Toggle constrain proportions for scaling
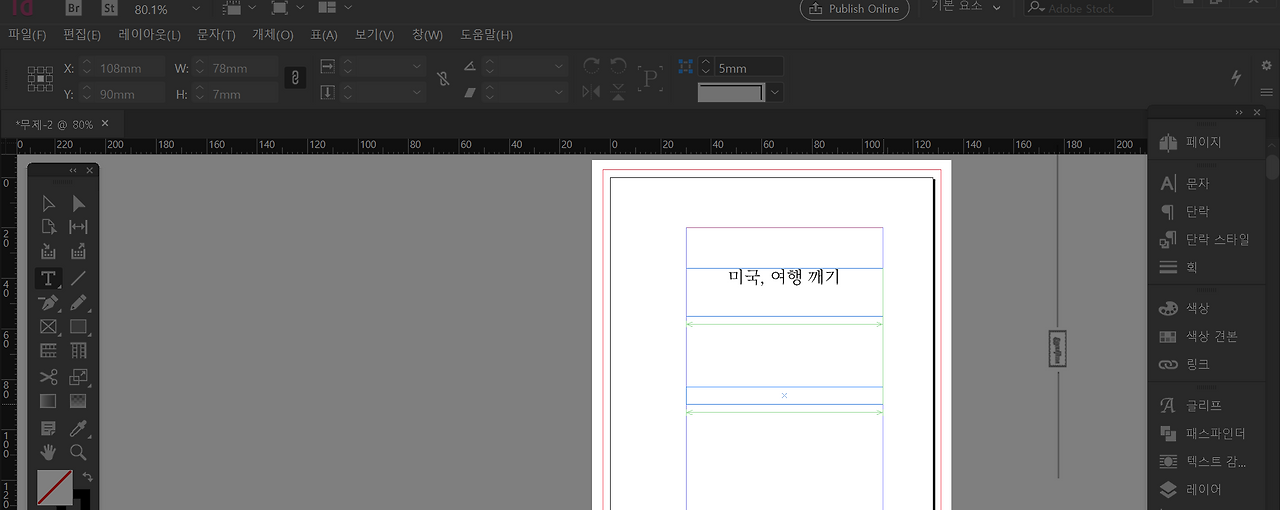Screen dimensions: 1280x510 point(443,78)
